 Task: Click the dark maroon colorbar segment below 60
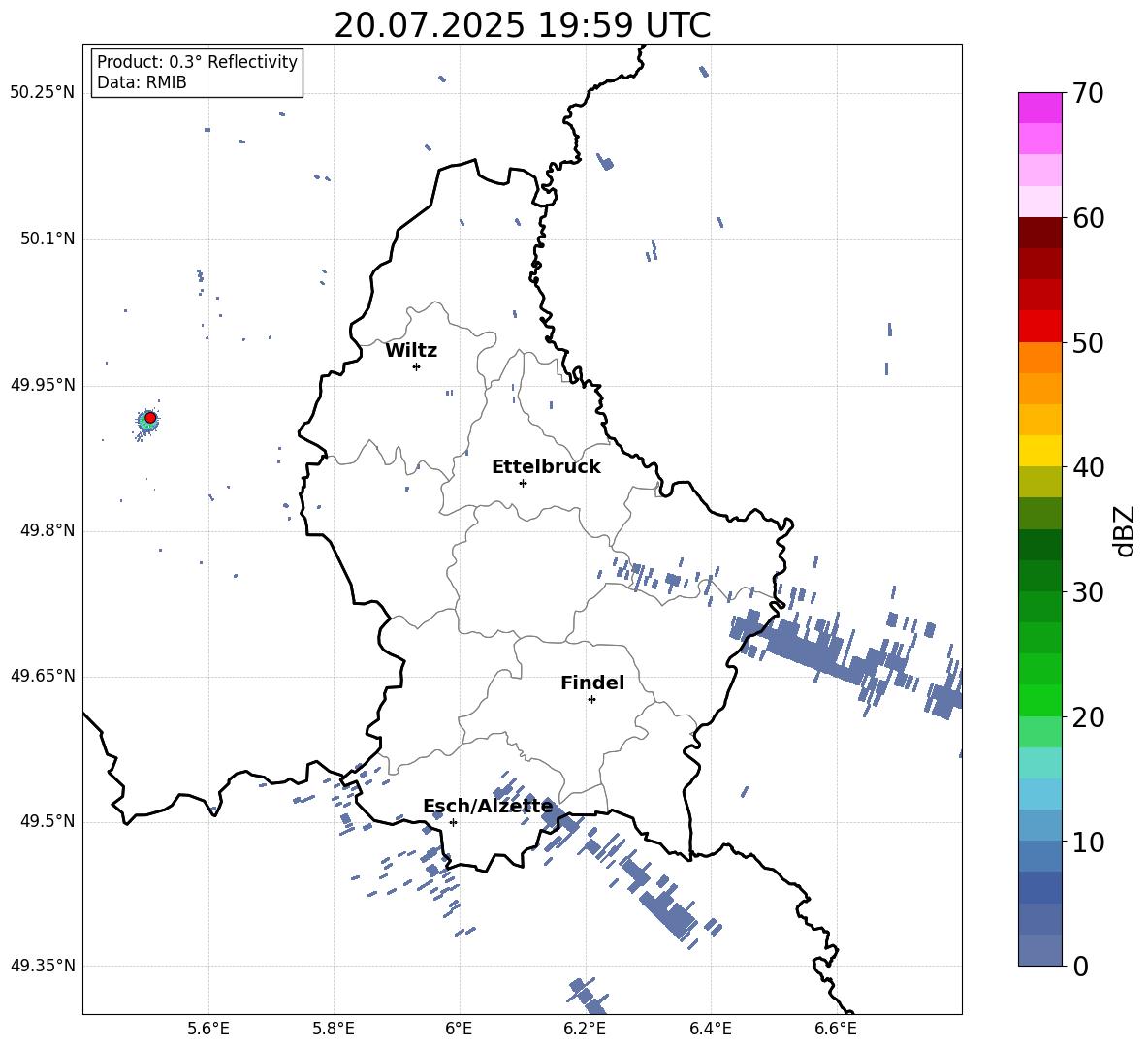pyautogui.click(x=1039, y=233)
